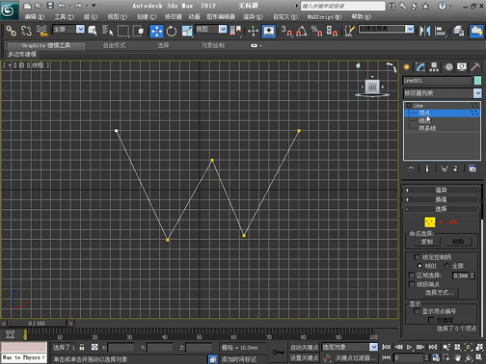Click the Edit Named Selection Sets icon
The height and width of the screenshot is (364, 486).
click(349, 31)
